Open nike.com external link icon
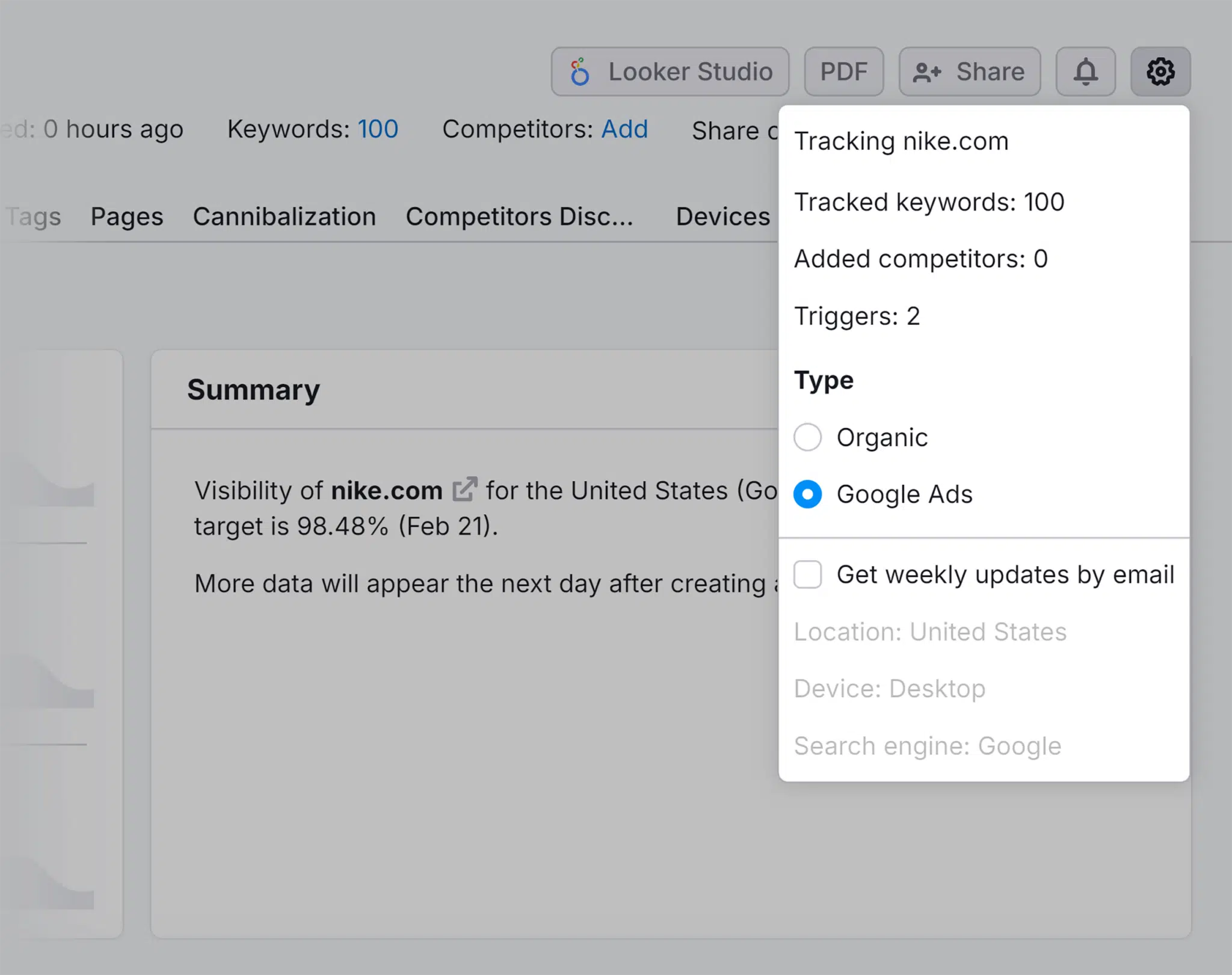 pos(464,490)
